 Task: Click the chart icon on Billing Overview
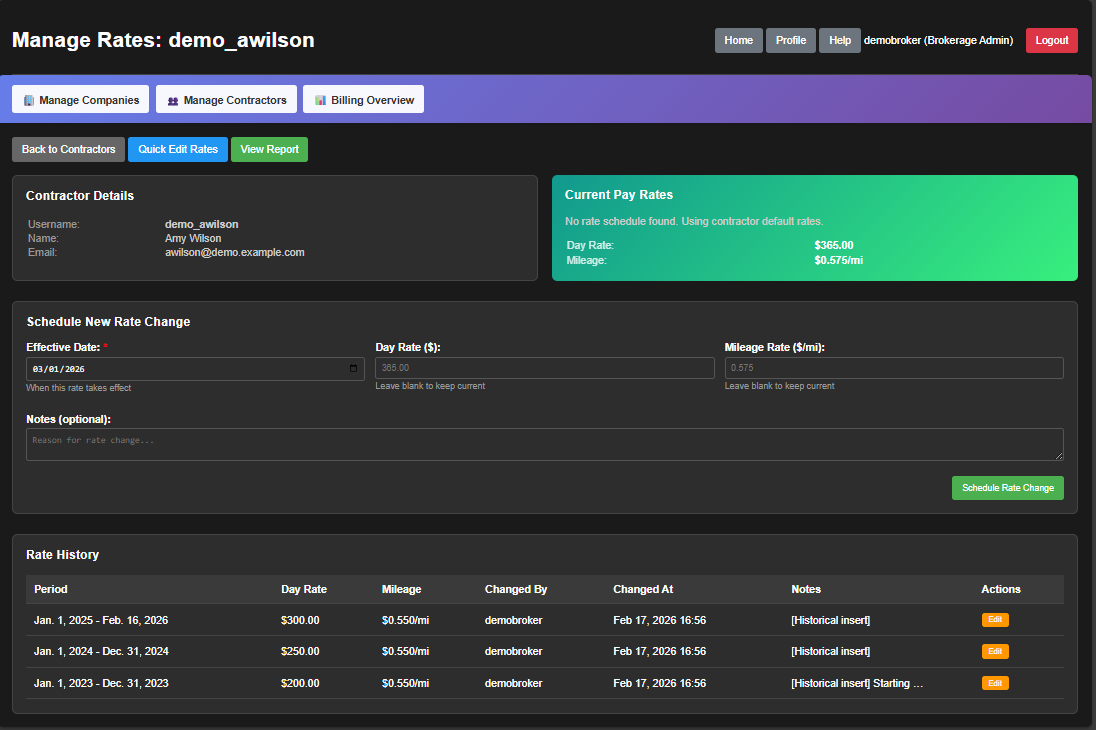[x=320, y=100]
